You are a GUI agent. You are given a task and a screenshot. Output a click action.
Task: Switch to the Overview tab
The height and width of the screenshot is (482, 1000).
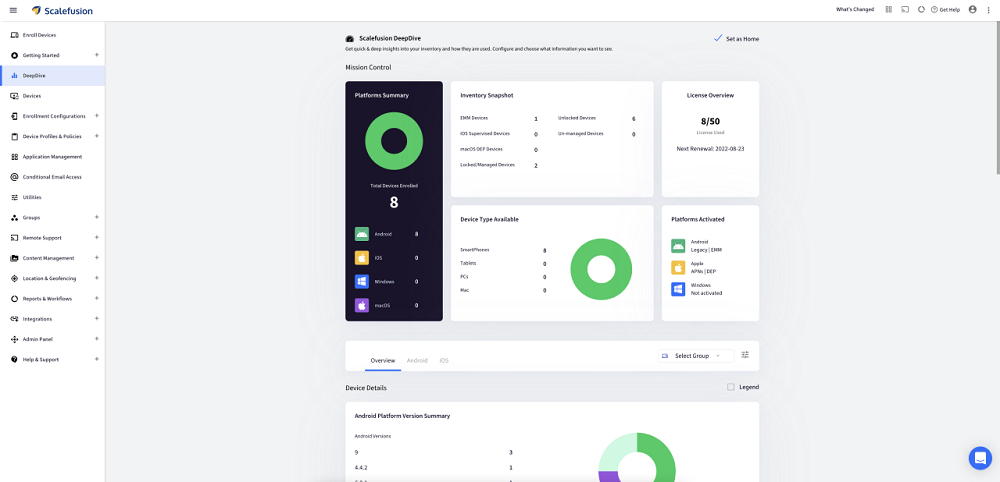[383, 361]
